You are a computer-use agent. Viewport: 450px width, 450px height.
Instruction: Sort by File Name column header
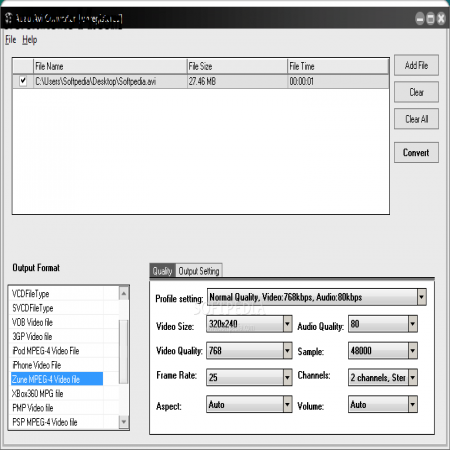coord(110,66)
